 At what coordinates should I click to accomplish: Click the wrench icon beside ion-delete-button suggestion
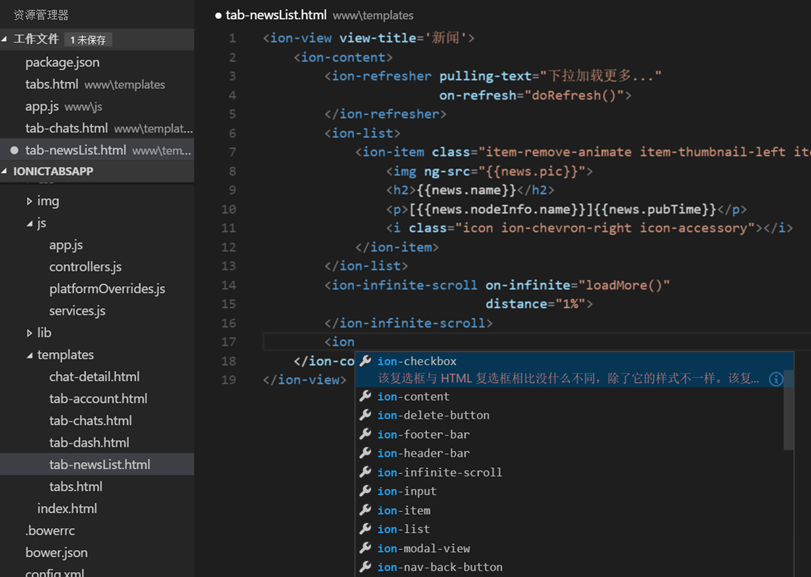coord(365,415)
